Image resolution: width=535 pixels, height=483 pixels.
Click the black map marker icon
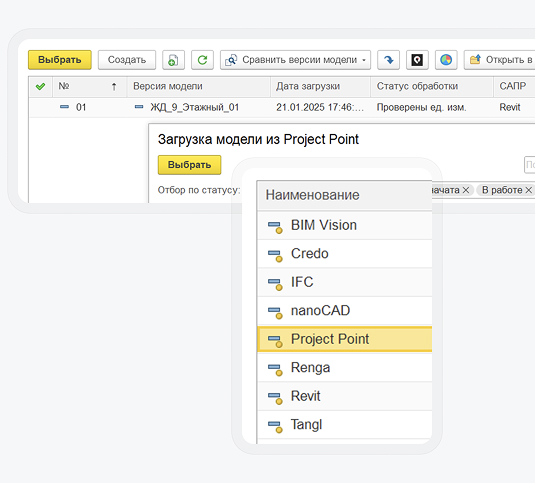tap(417, 60)
